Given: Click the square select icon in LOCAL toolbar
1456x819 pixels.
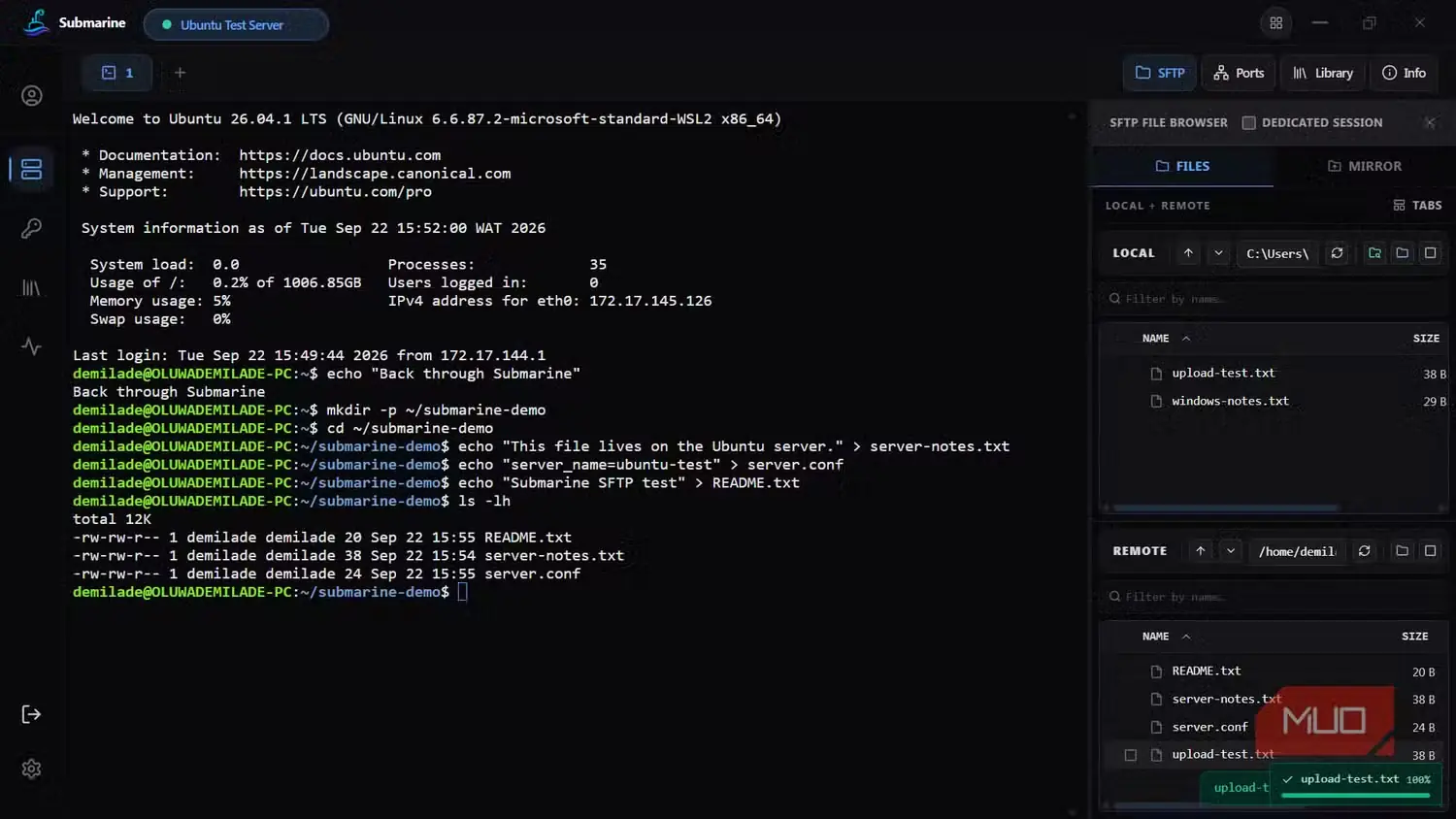Looking at the screenshot, I should pyautogui.click(x=1430, y=253).
